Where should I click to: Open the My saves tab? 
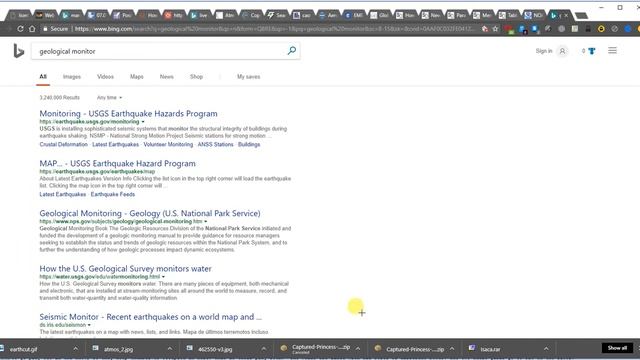(x=249, y=77)
